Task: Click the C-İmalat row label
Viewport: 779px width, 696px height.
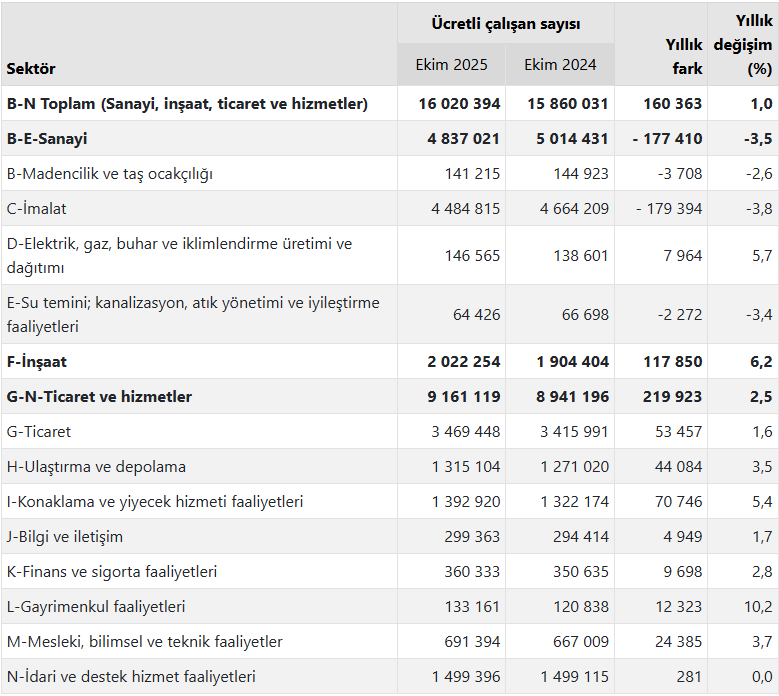Action: tap(37, 209)
